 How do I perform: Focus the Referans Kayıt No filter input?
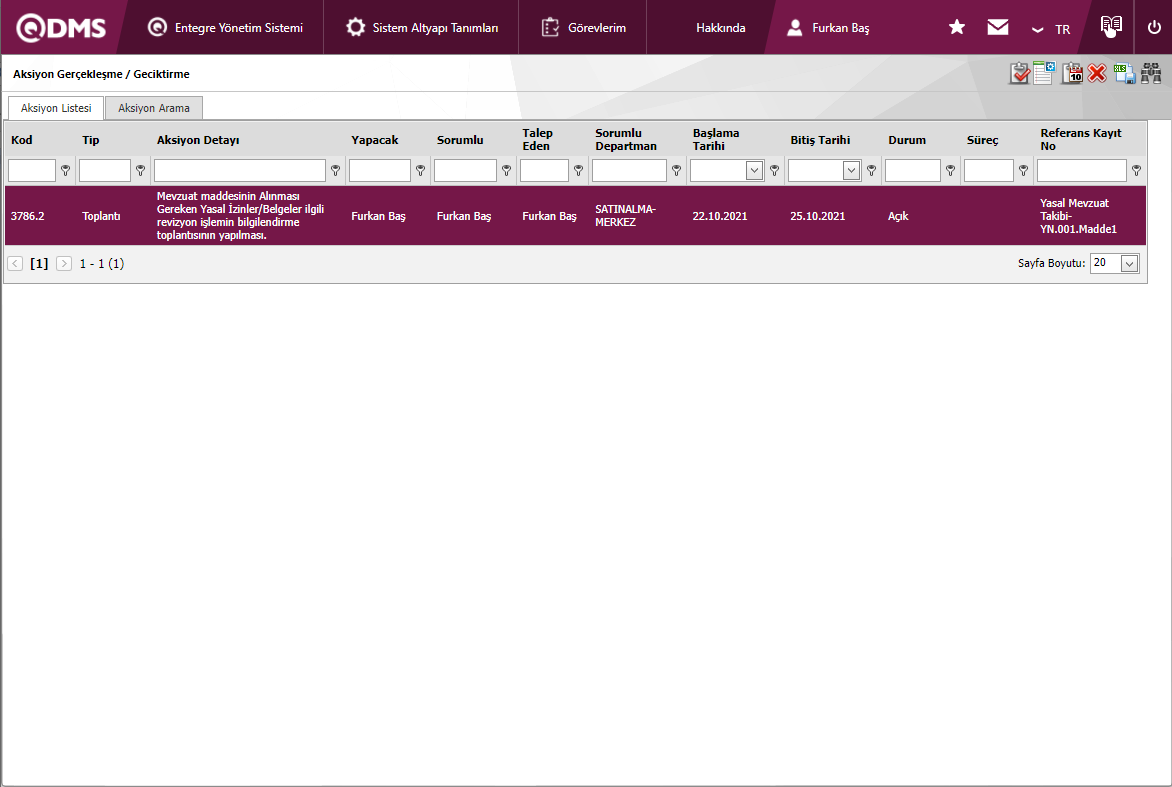click(x=1082, y=170)
